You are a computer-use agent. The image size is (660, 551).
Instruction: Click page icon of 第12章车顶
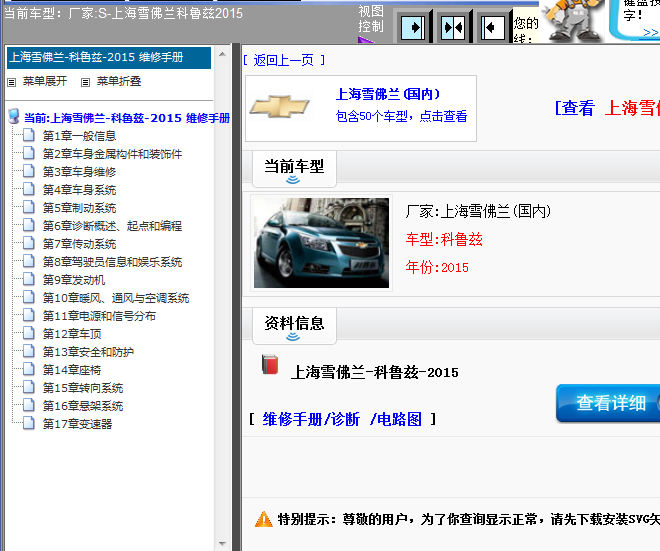[29, 333]
